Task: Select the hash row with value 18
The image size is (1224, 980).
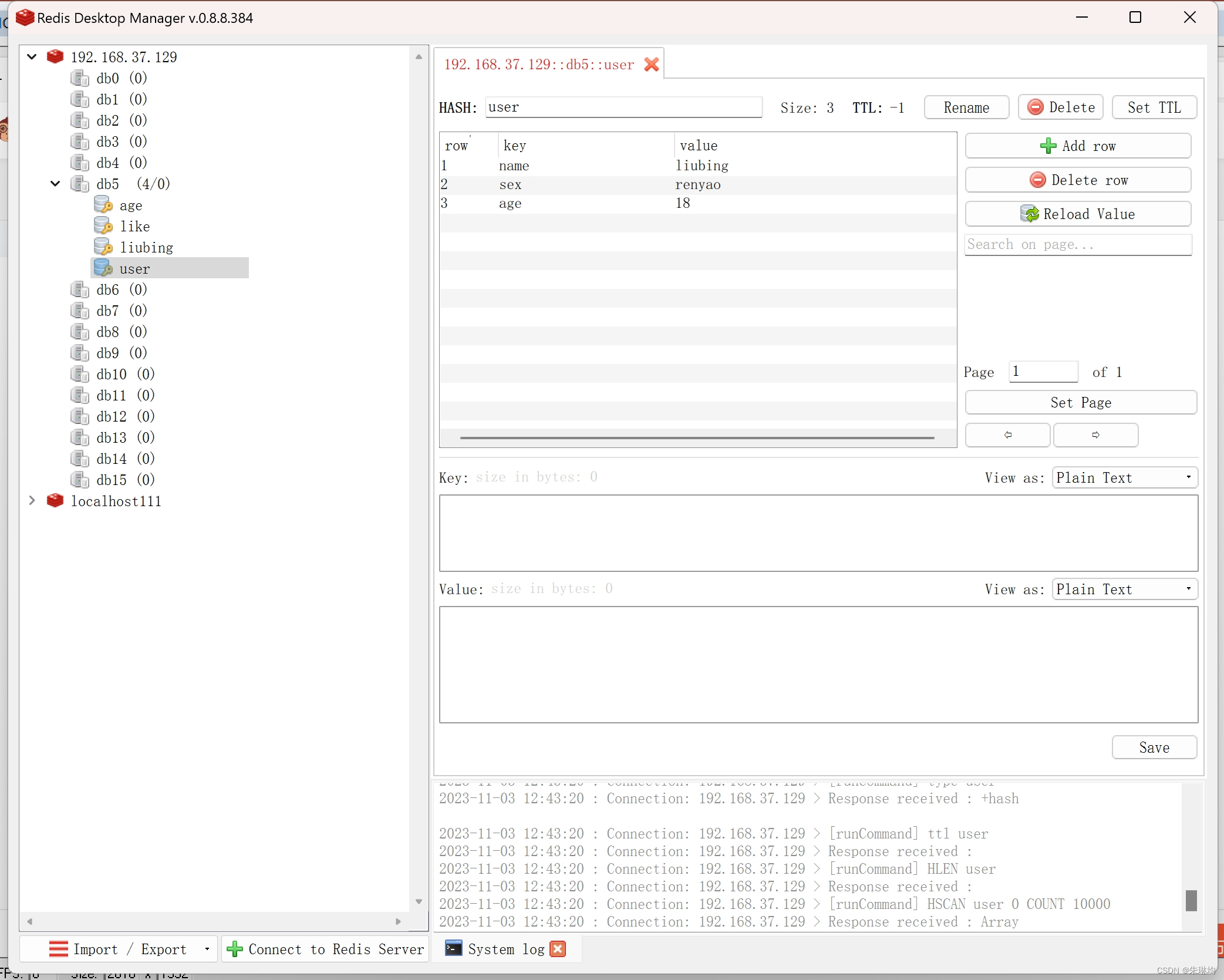Action: [x=698, y=204]
